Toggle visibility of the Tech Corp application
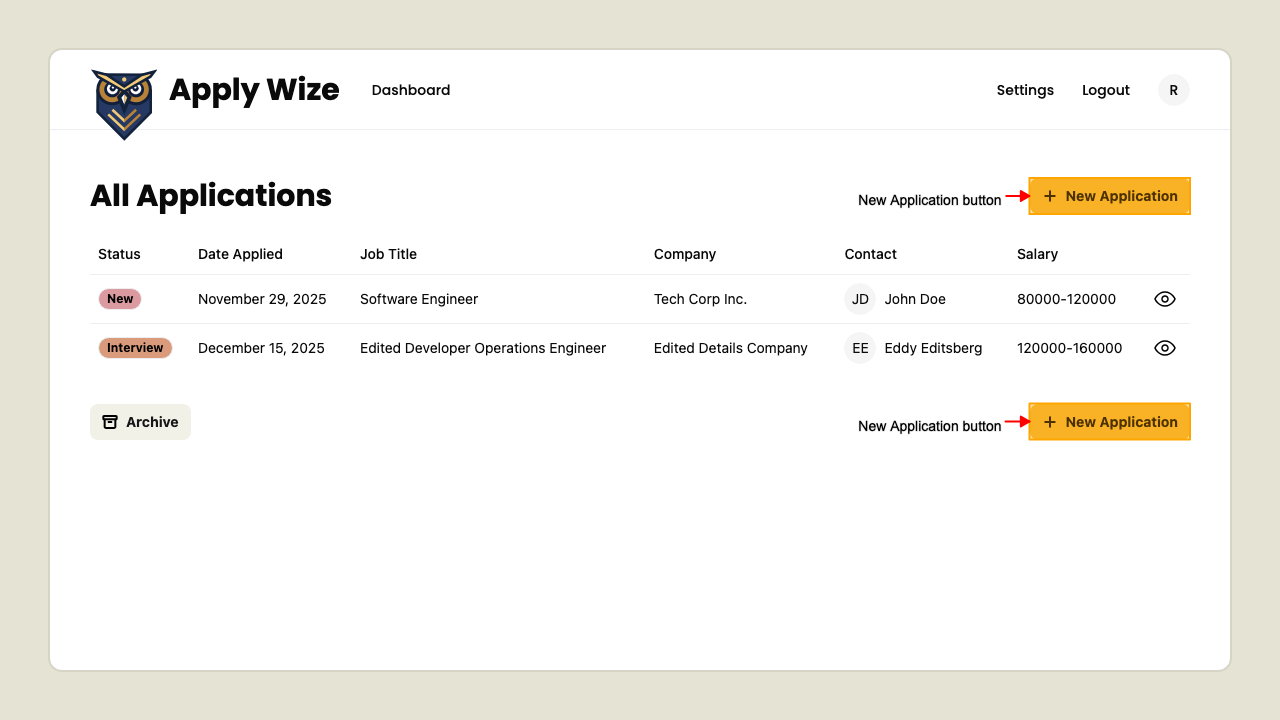Screen dimensions: 1280x720 coord(1164,298)
